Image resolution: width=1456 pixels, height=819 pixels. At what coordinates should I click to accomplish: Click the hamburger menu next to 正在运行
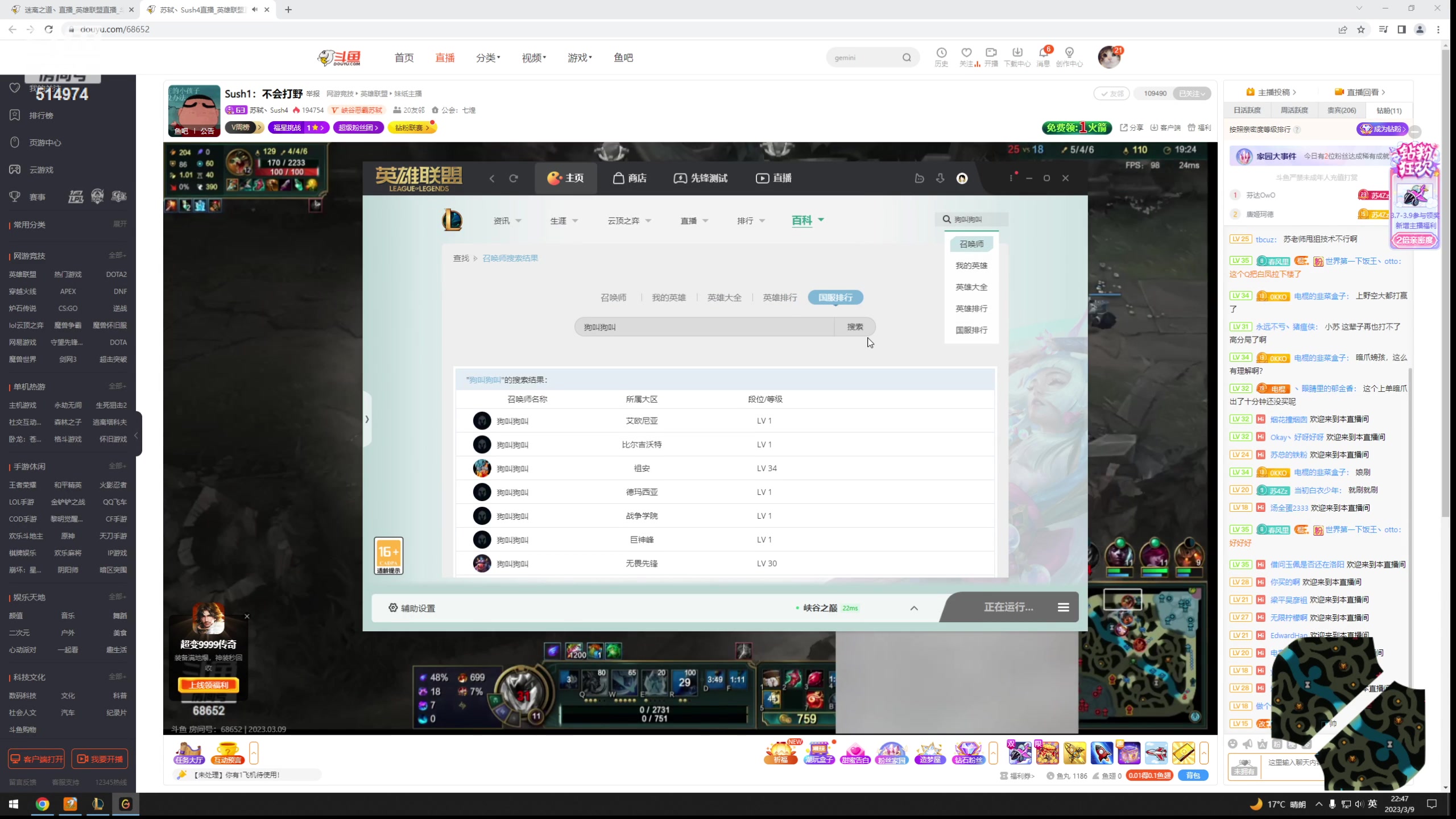click(1063, 607)
